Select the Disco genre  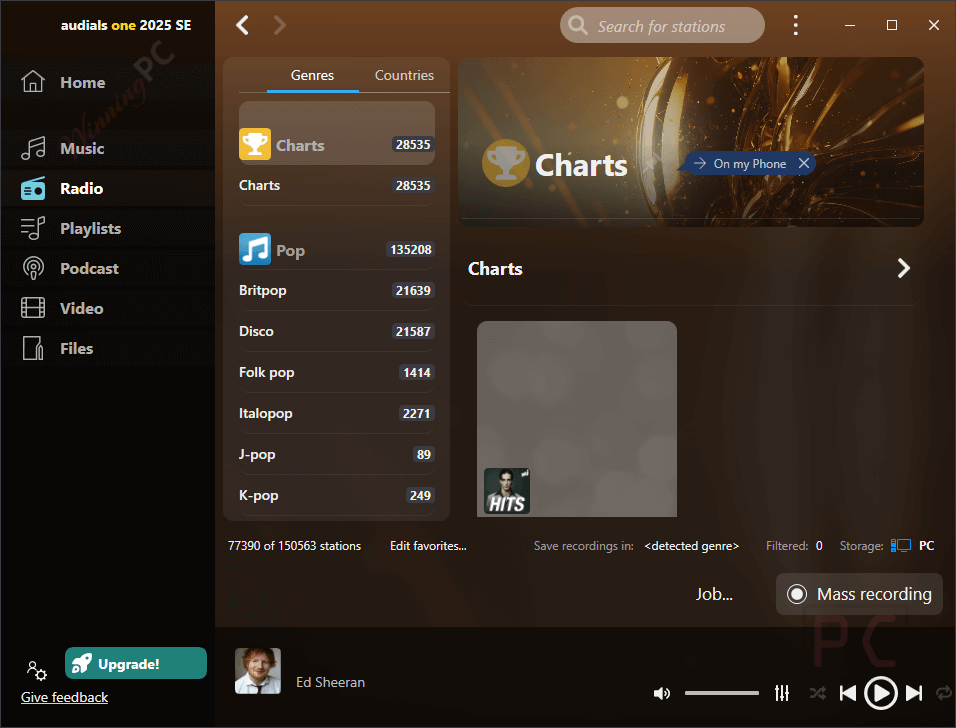(337, 331)
